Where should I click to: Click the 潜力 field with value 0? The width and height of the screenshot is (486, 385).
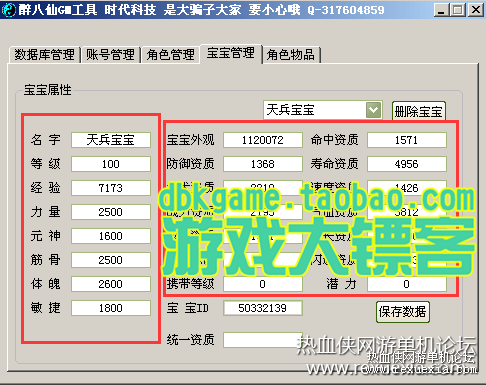[x=407, y=284]
